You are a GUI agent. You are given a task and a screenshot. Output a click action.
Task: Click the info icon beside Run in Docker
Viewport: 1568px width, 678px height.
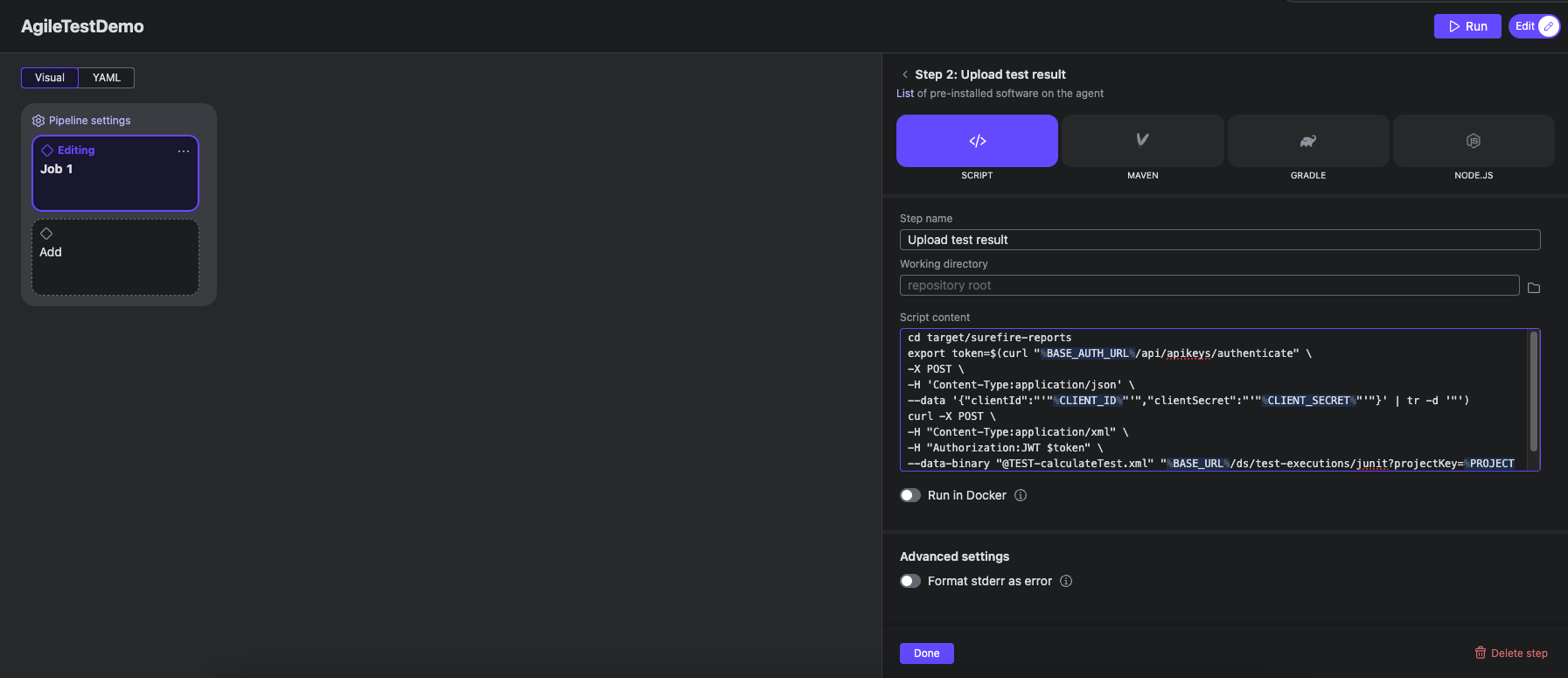[1021, 495]
